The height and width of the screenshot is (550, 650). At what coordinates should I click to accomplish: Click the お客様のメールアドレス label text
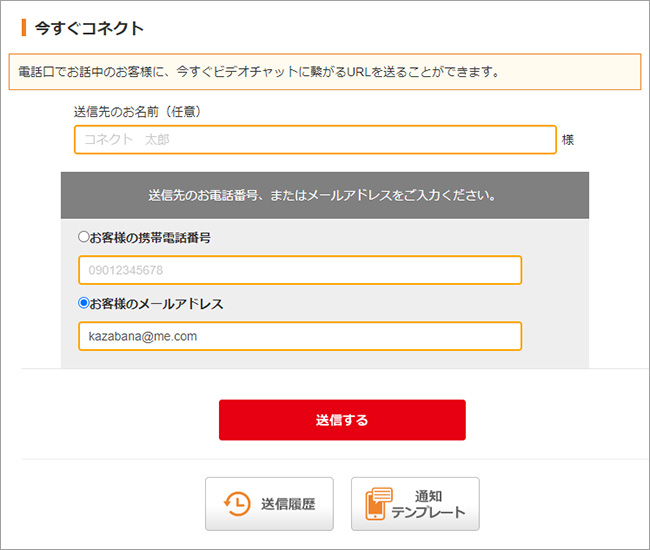pyautogui.click(x=156, y=303)
